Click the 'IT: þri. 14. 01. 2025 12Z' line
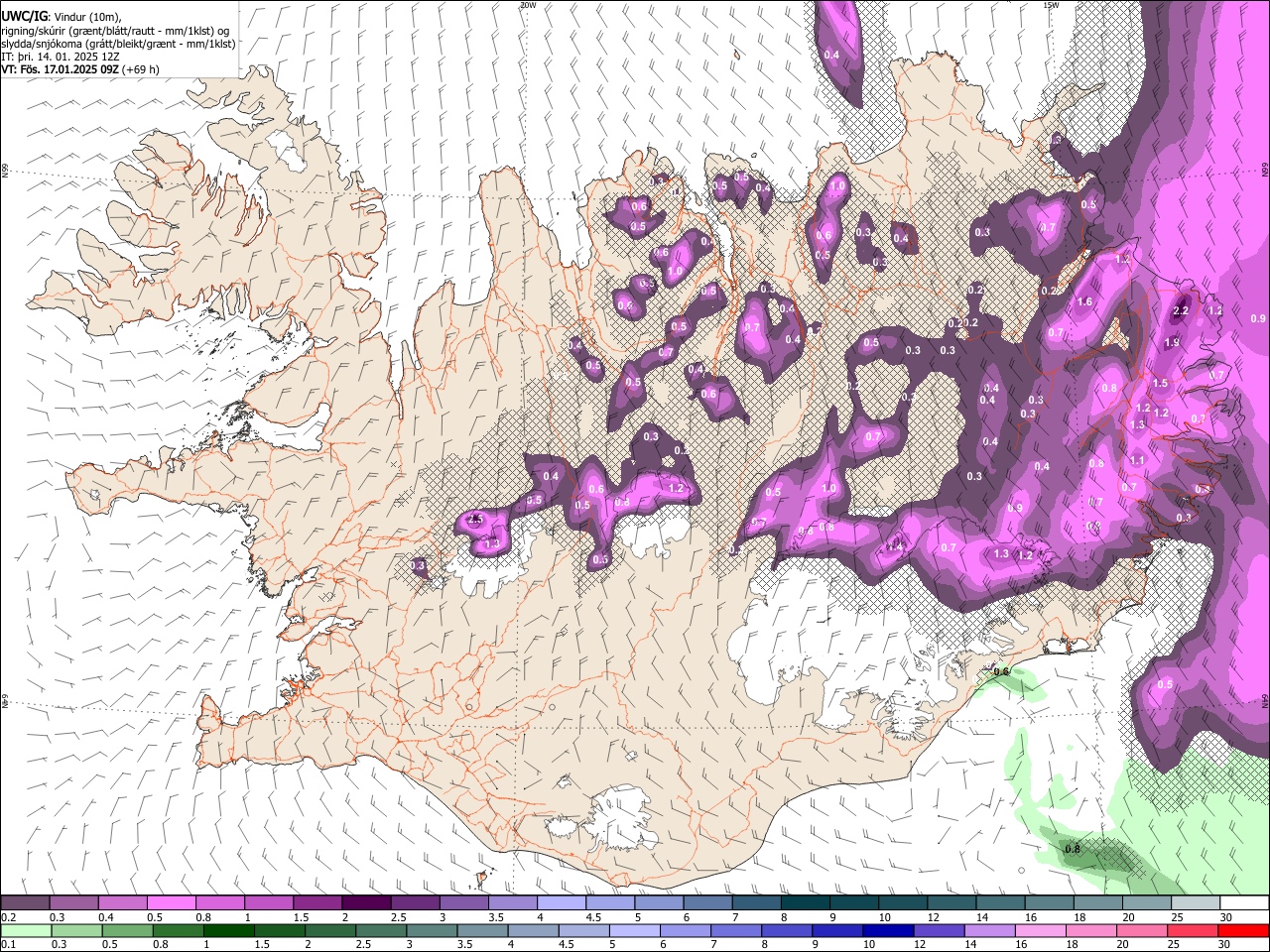 pos(61,57)
